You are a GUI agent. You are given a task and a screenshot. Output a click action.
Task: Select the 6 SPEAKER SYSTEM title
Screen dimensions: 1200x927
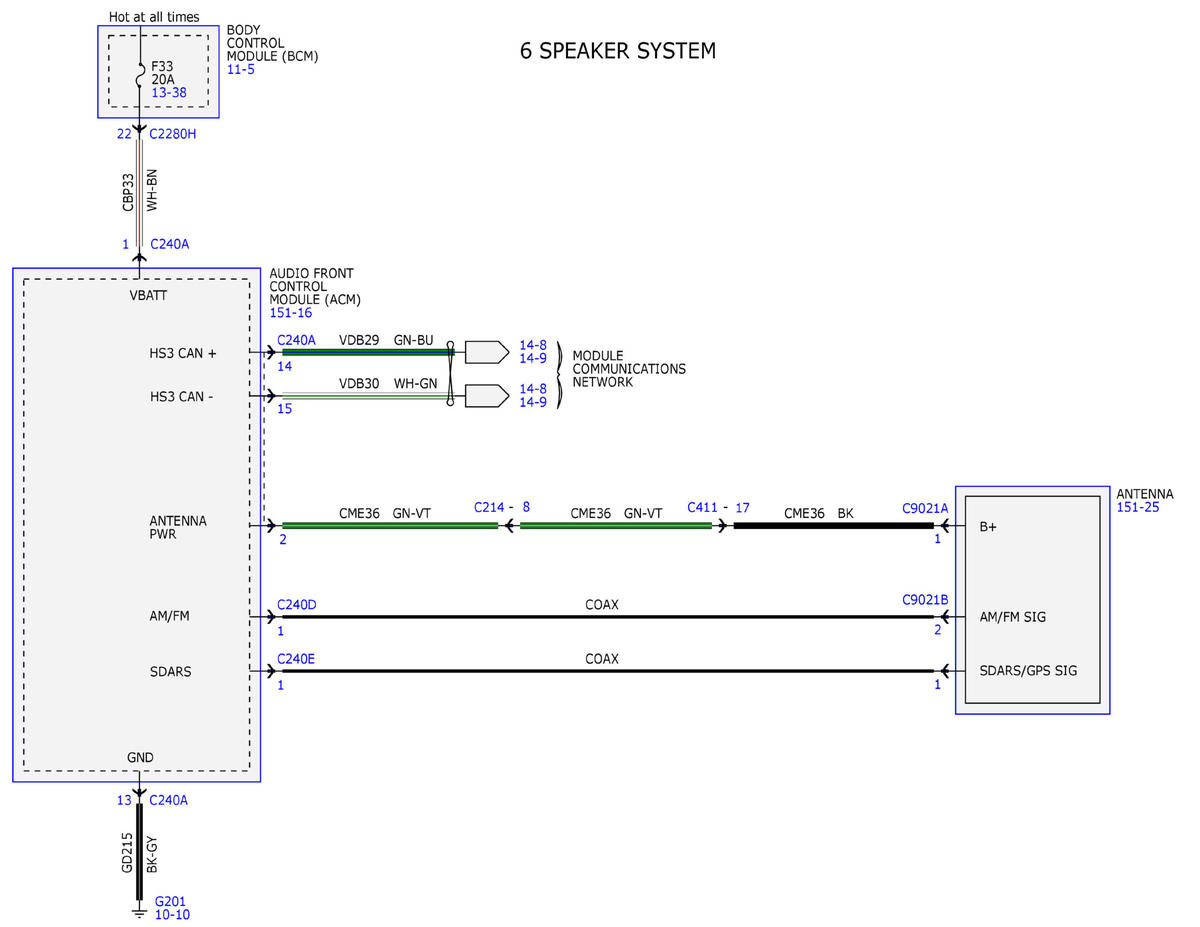618,51
